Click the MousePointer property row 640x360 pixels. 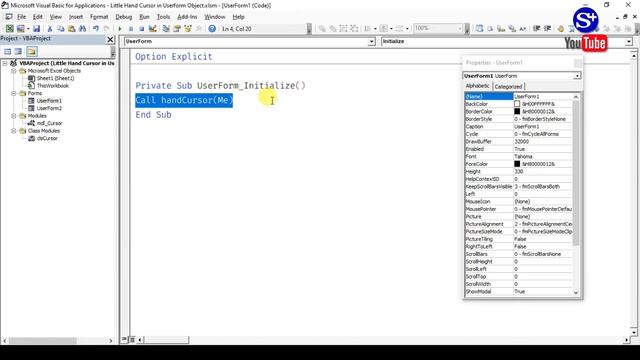(518, 209)
